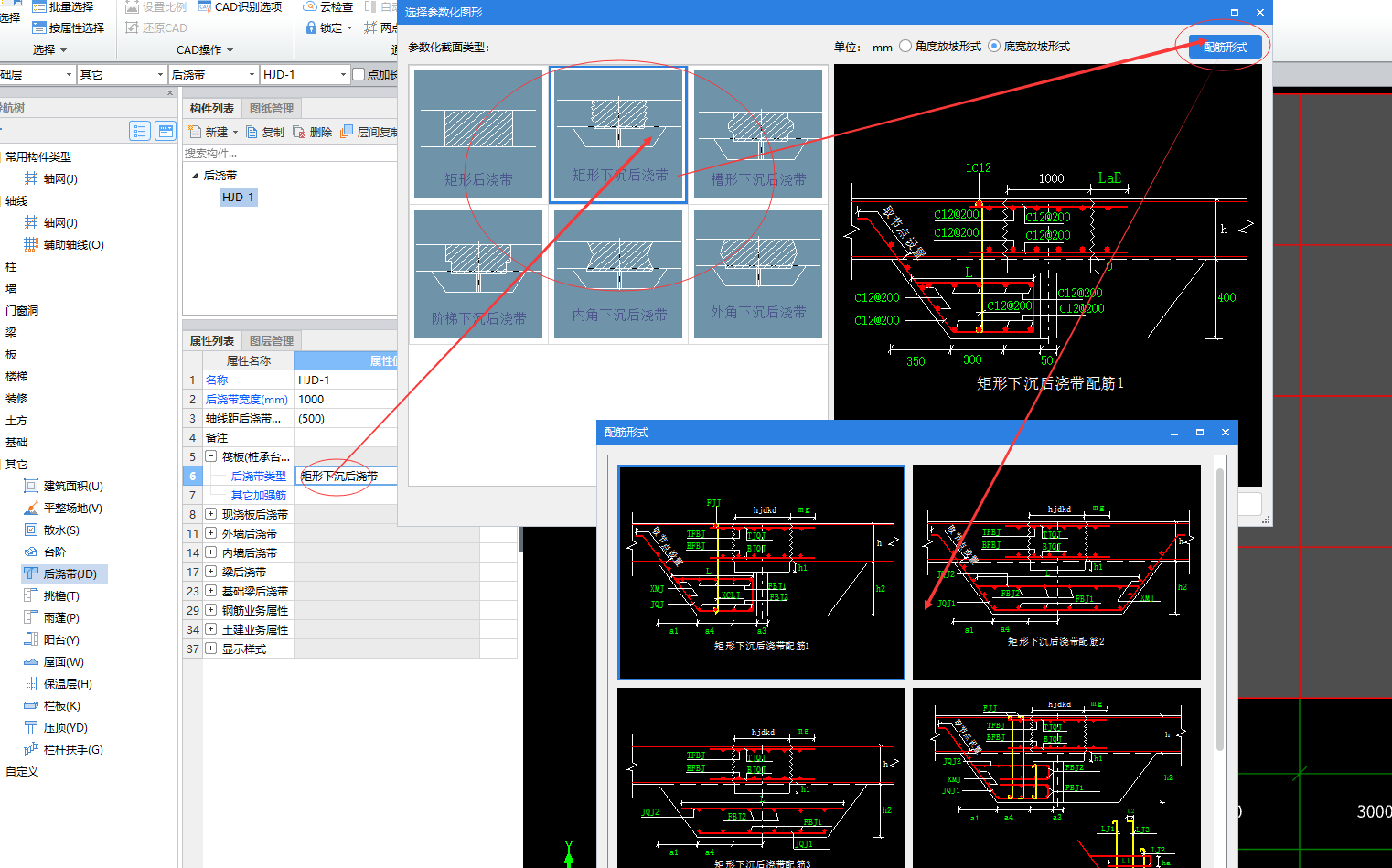This screenshot has width=1392, height=868.
Task: Click the 复制 copy component icon
Action: (x=252, y=132)
